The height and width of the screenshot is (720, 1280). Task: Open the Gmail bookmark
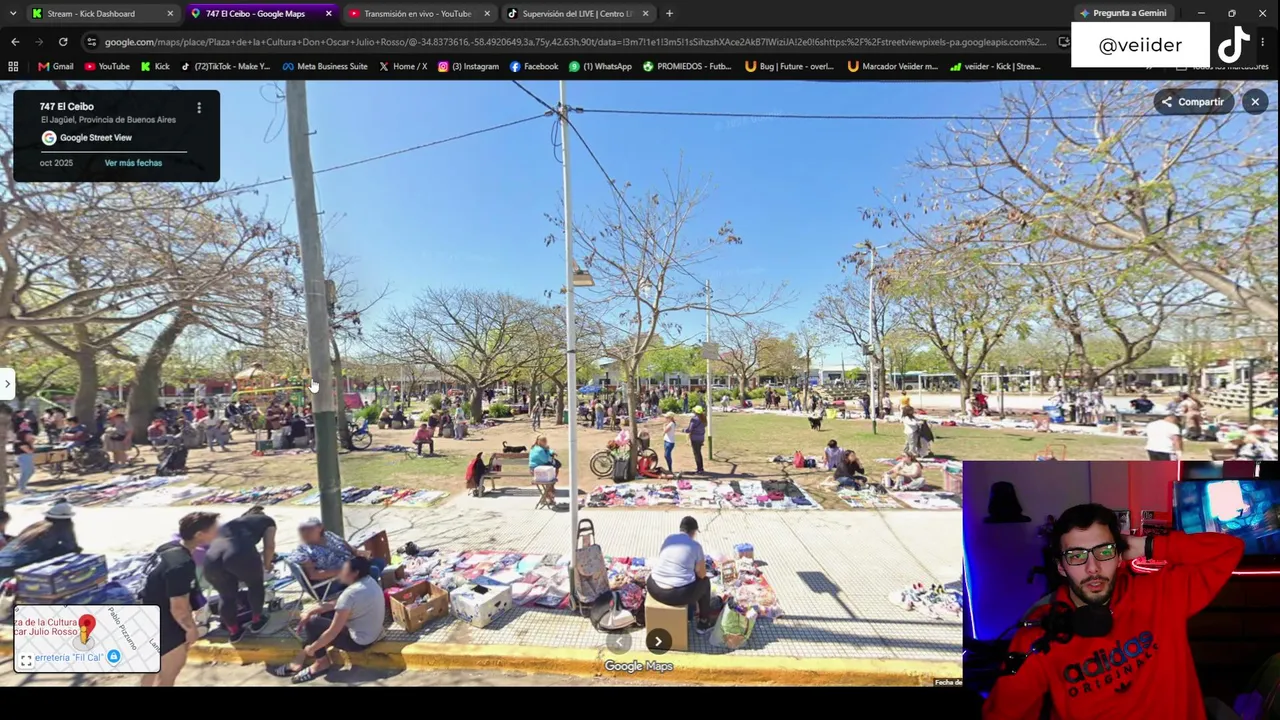pos(56,66)
